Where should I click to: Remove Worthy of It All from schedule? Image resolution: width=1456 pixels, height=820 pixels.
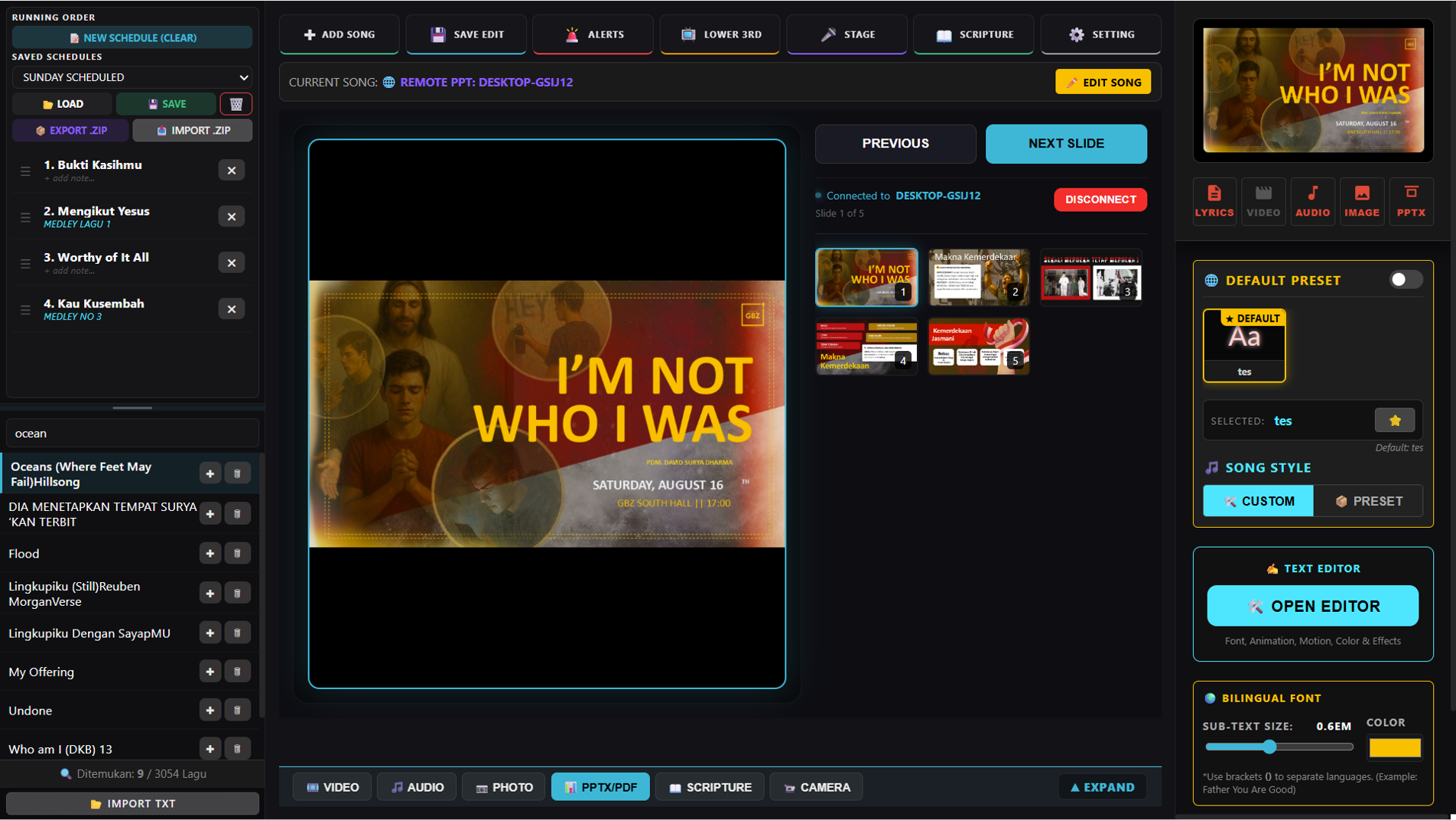[x=231, y=263]
